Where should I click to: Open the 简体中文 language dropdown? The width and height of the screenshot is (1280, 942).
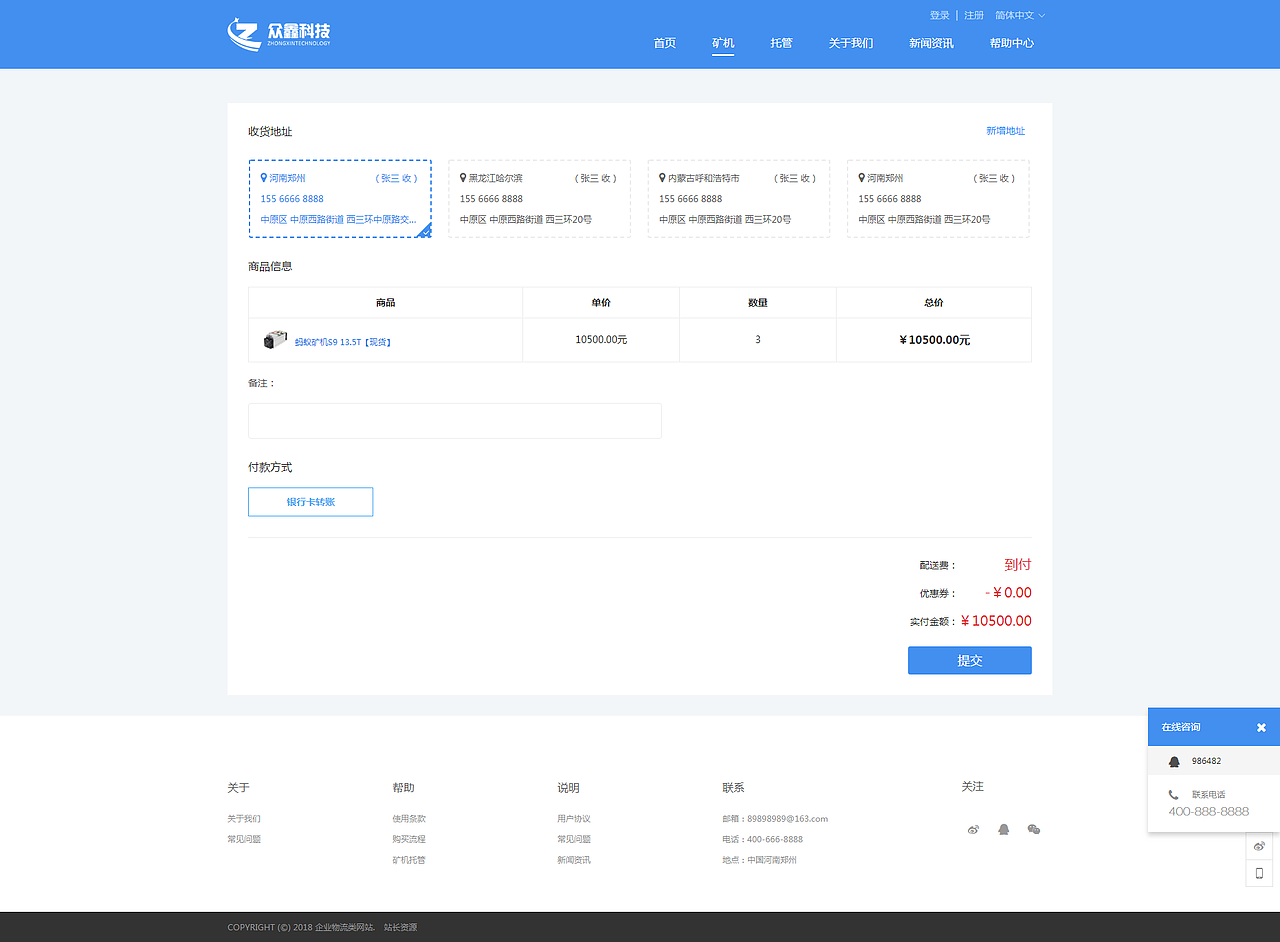point(1020,15)
